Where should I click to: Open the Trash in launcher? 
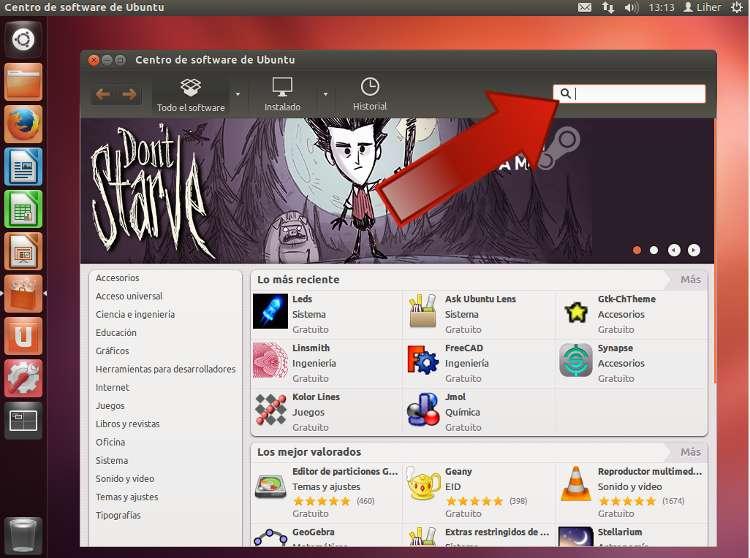point(23,536)
